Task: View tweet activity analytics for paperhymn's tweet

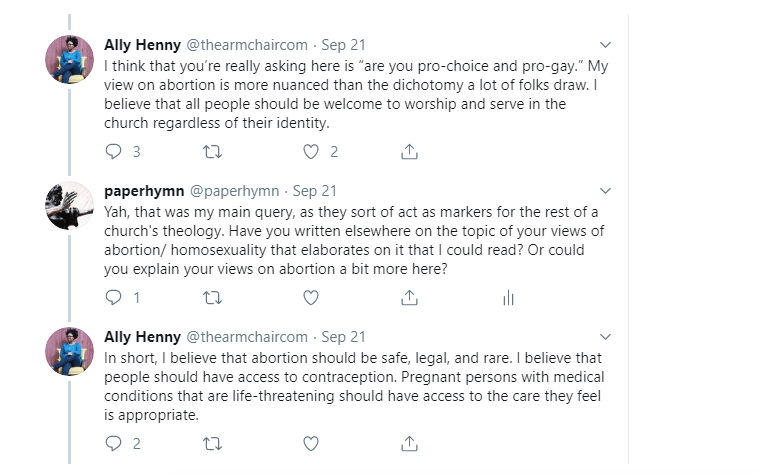Action: (507, 297)
